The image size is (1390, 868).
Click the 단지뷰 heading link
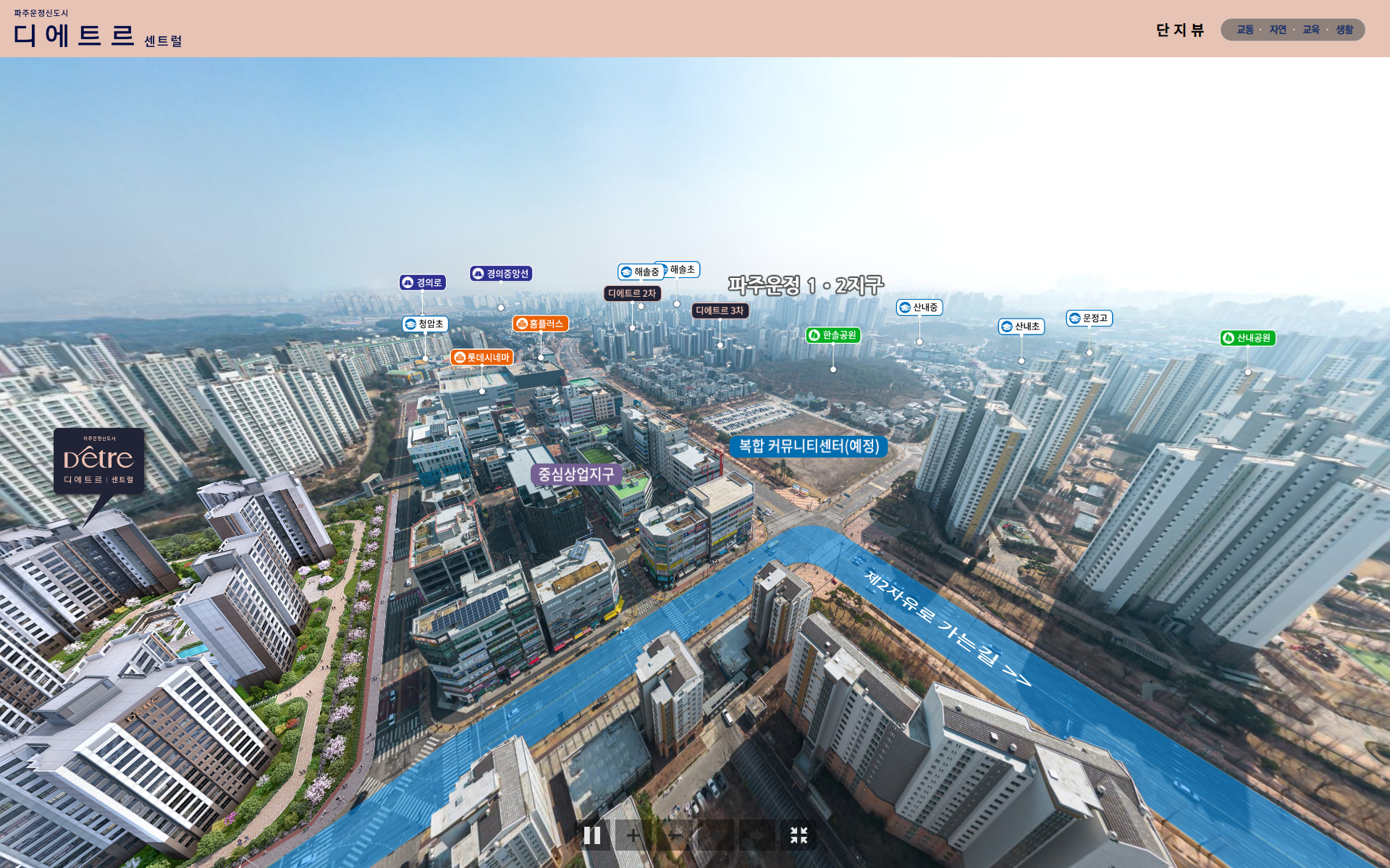point(1180,30)
